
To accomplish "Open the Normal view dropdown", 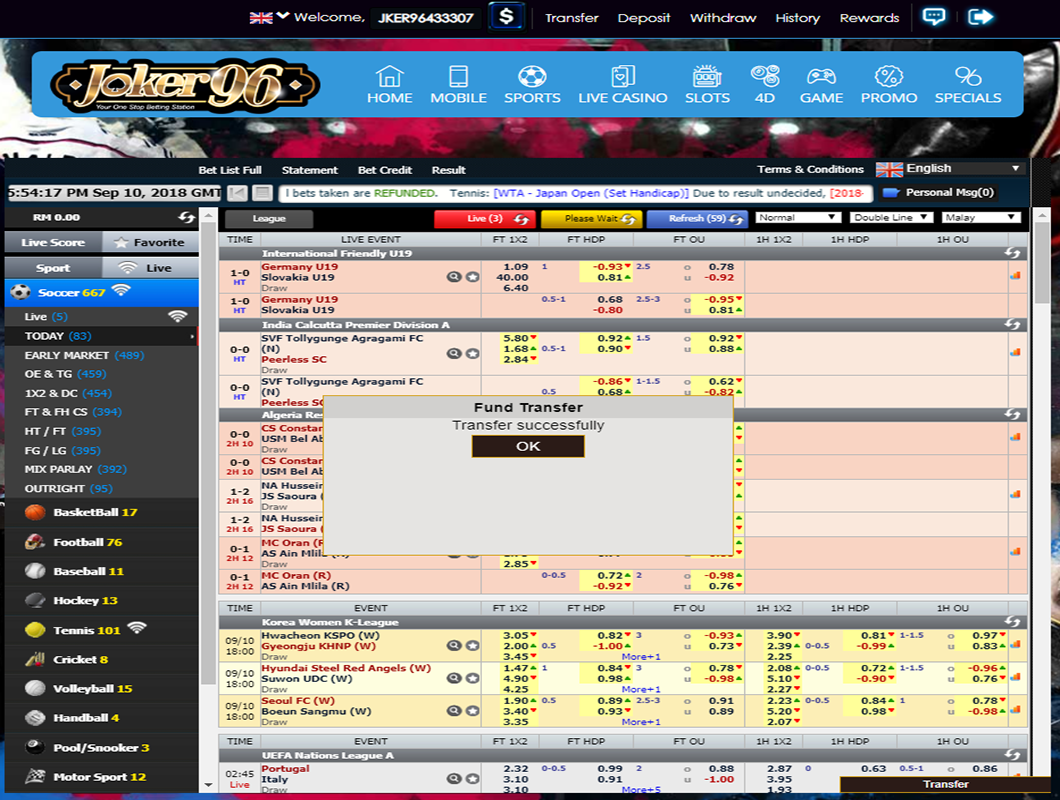I will point(798,217).
